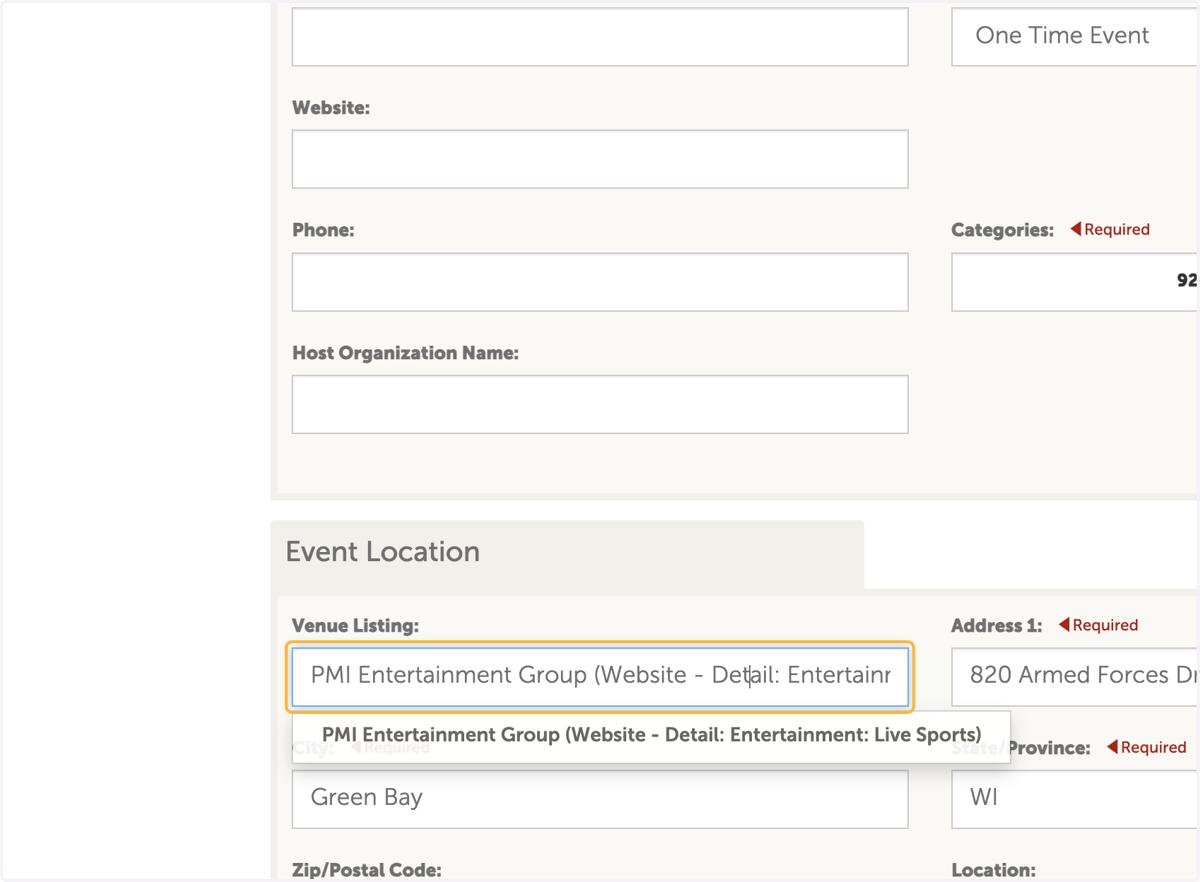
Task: Focus the Website text field
Action: [600, 159]
